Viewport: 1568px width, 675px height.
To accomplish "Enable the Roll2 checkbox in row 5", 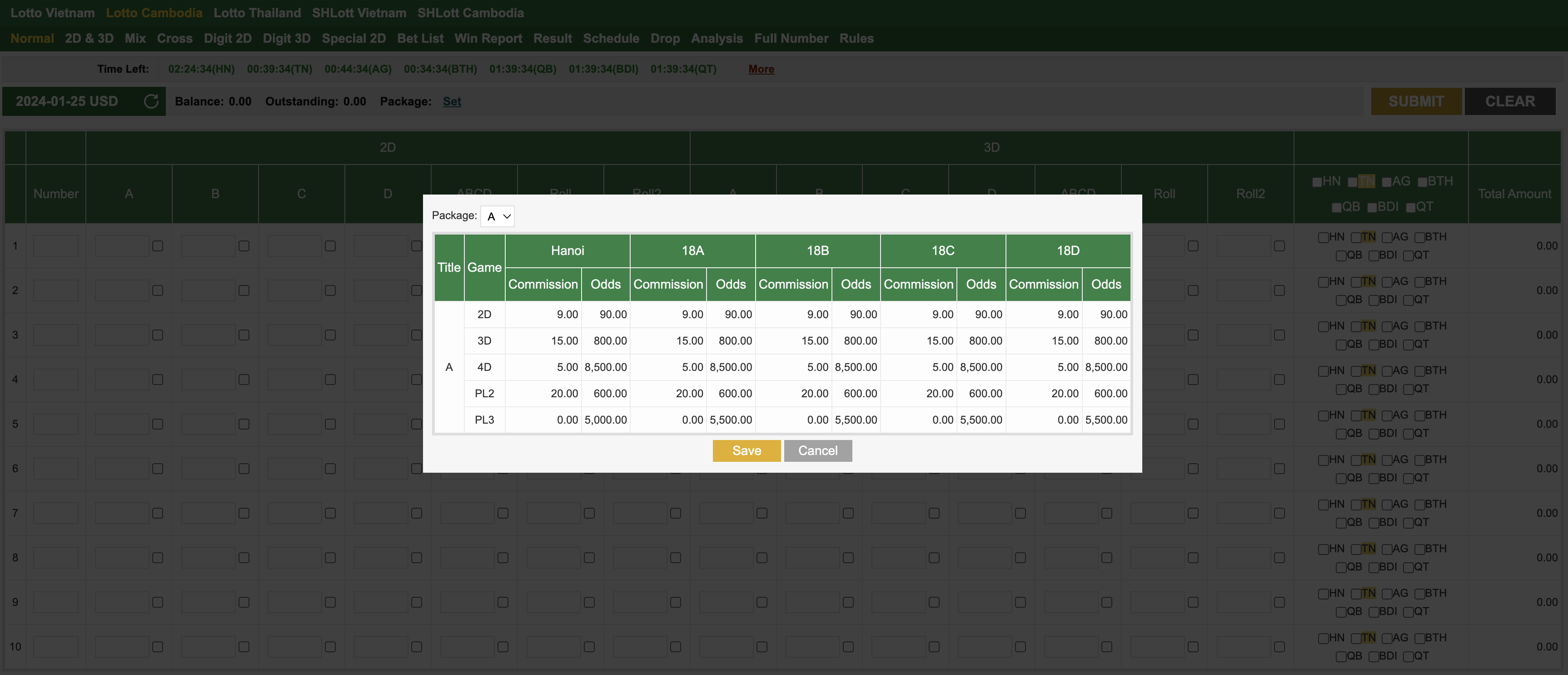I will pos(1279,424).
